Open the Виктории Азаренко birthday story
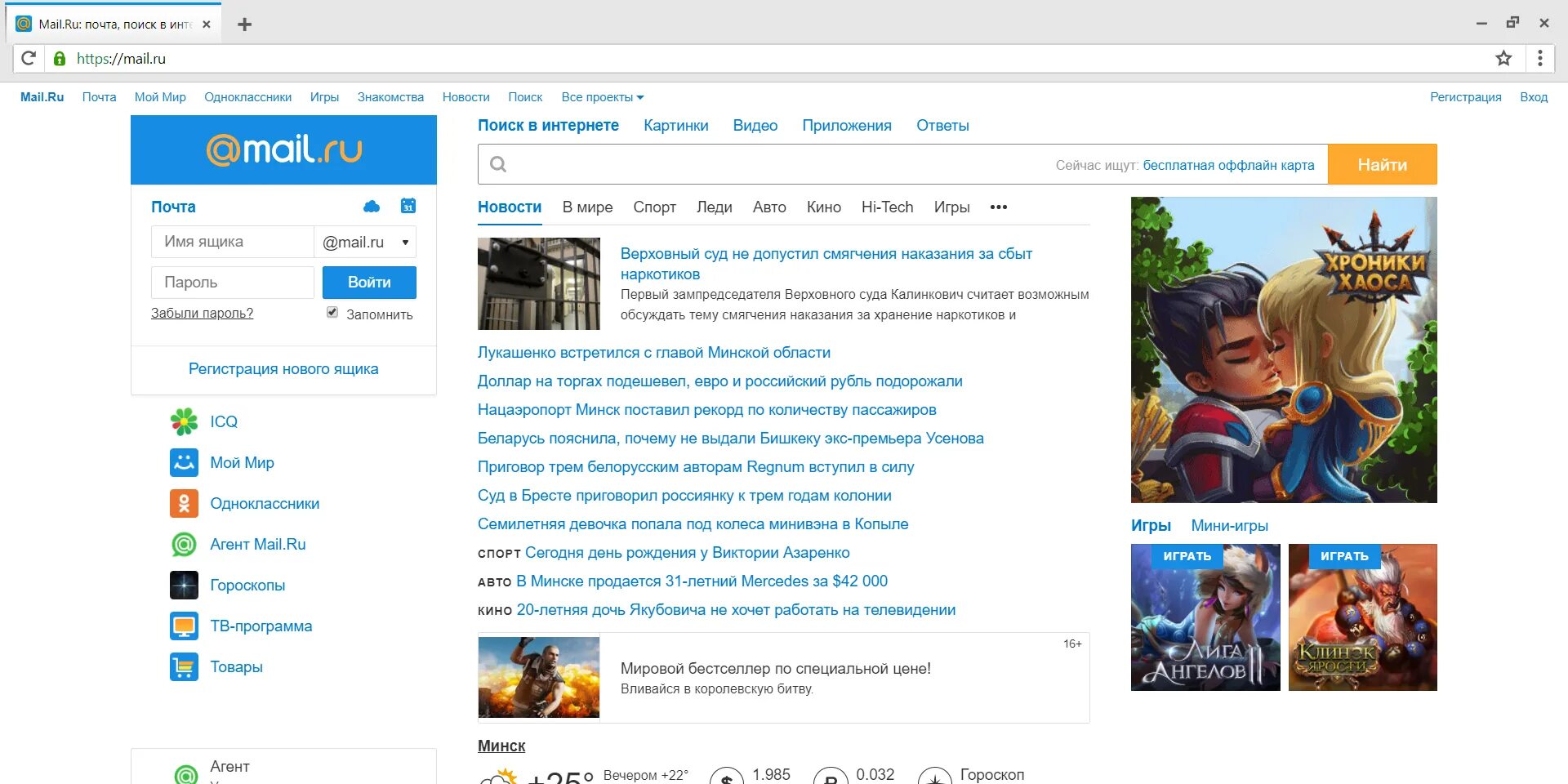This screenshot has width=1568, height=784. pos(687,553)
